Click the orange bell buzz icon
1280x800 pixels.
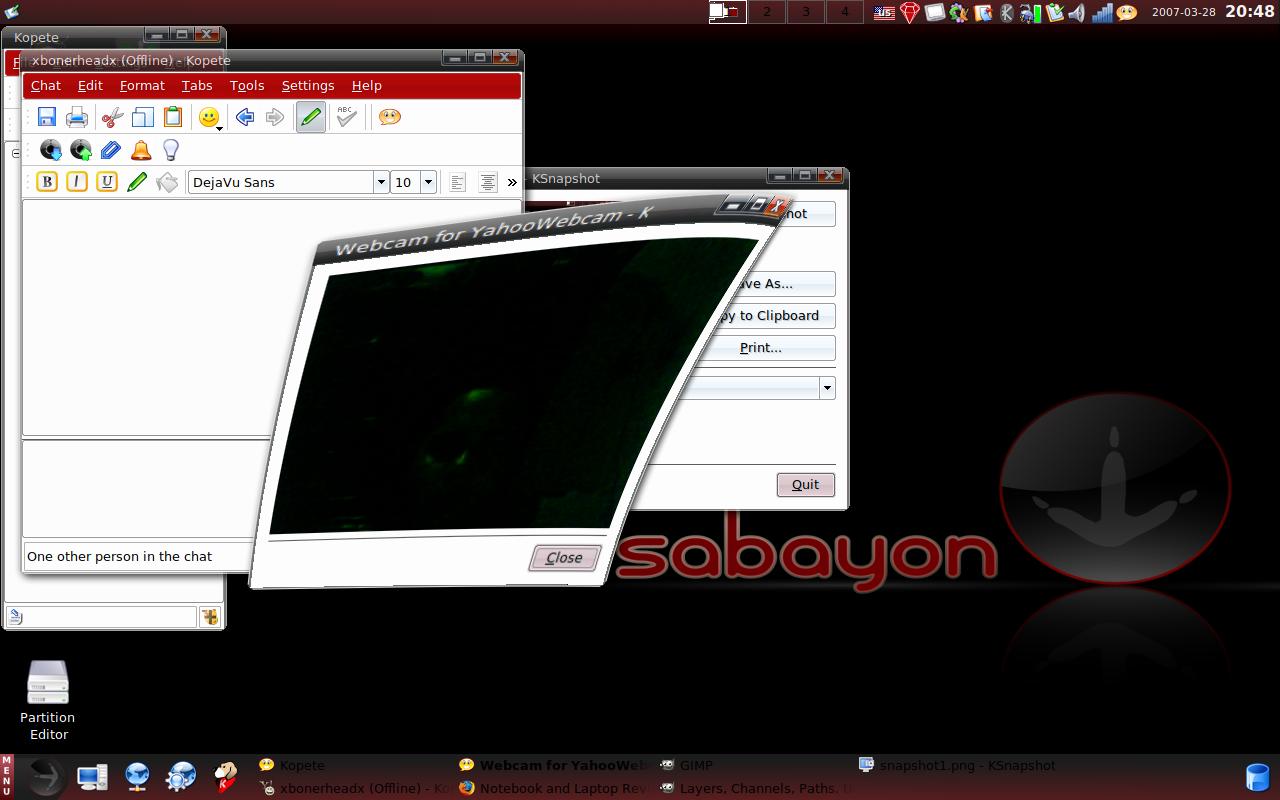pyautogui.click(x=141, y=150)
